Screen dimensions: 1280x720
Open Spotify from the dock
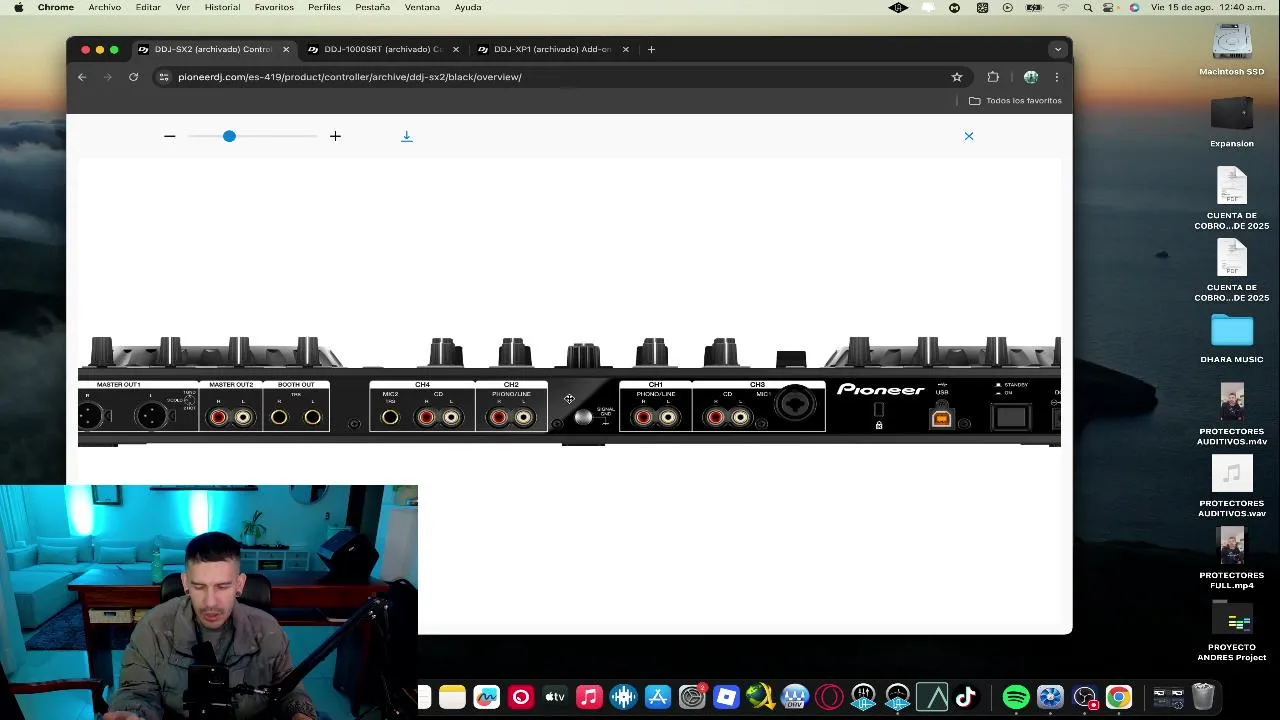[1016, 697]
